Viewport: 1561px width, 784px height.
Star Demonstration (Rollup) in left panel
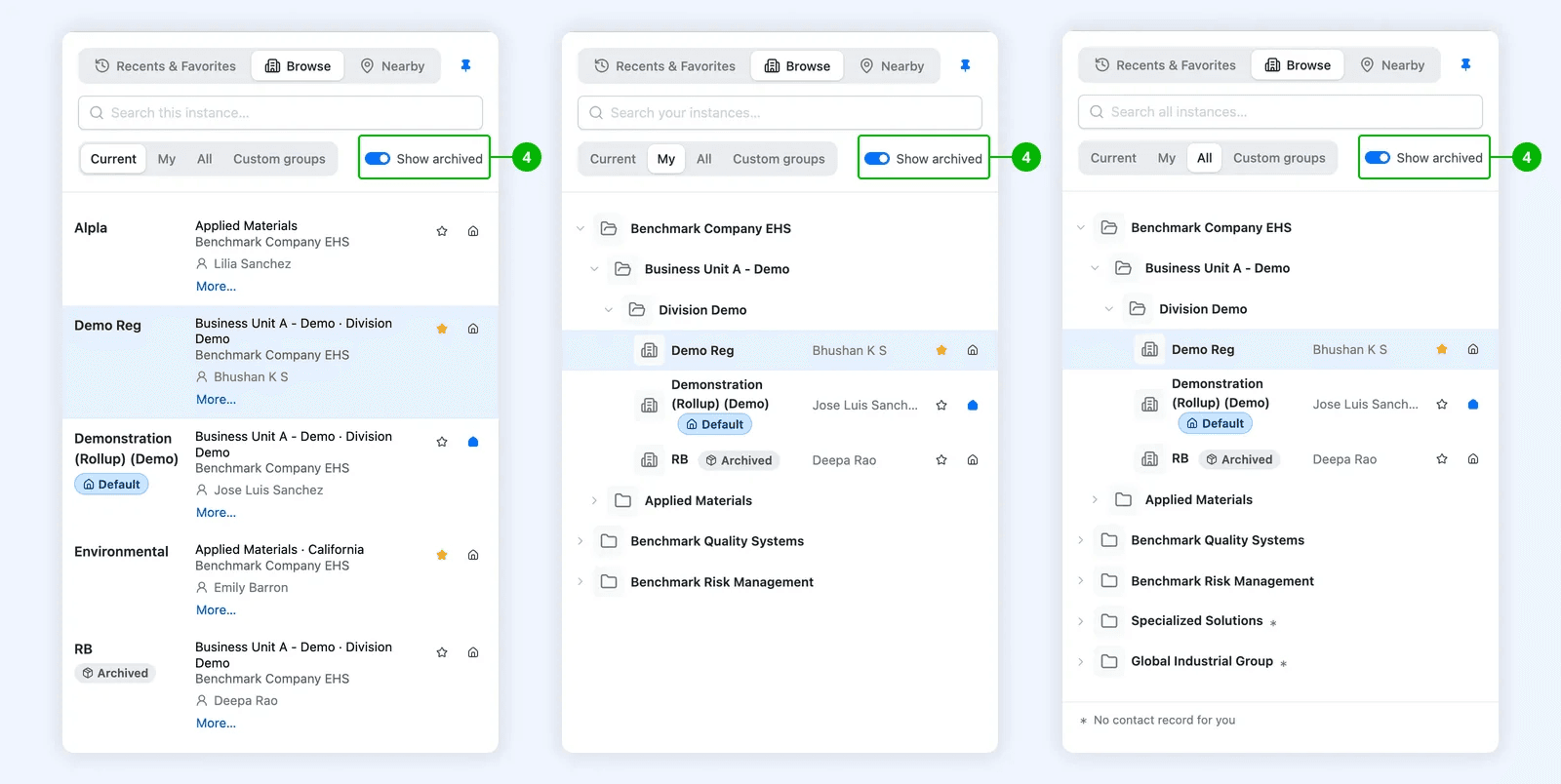click(442, 442)
